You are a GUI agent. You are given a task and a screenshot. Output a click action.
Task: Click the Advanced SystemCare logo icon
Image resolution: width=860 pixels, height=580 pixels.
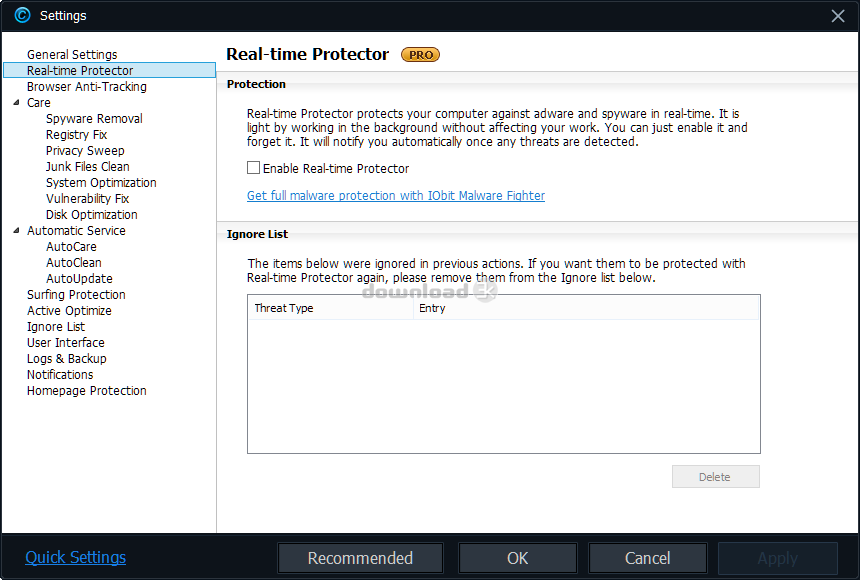(x=22, y=15)
